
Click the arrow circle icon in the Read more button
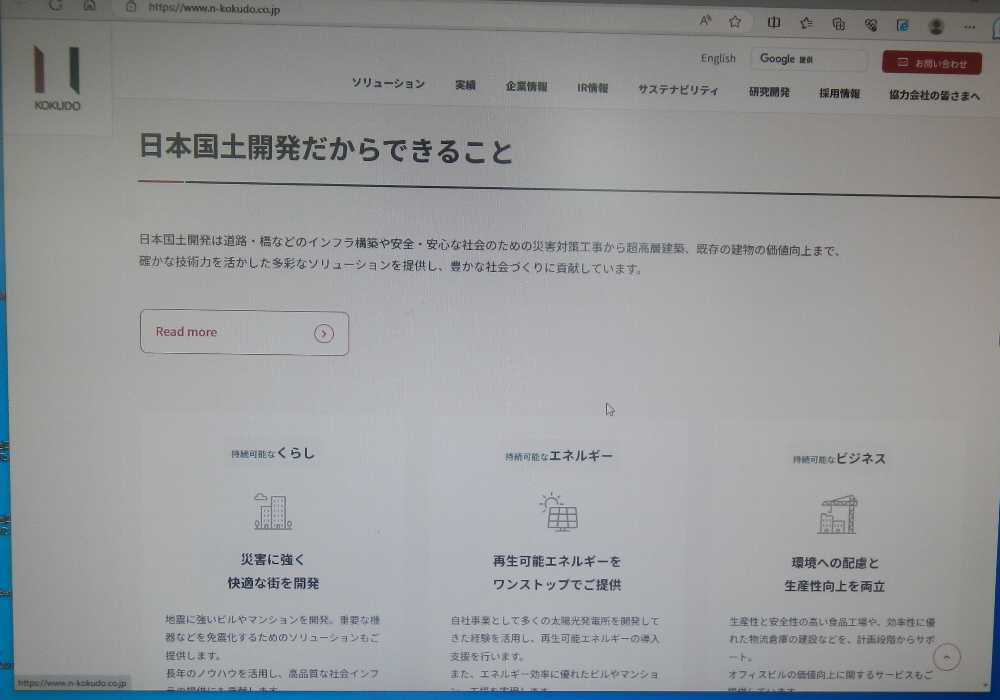[x=324, y=333]
